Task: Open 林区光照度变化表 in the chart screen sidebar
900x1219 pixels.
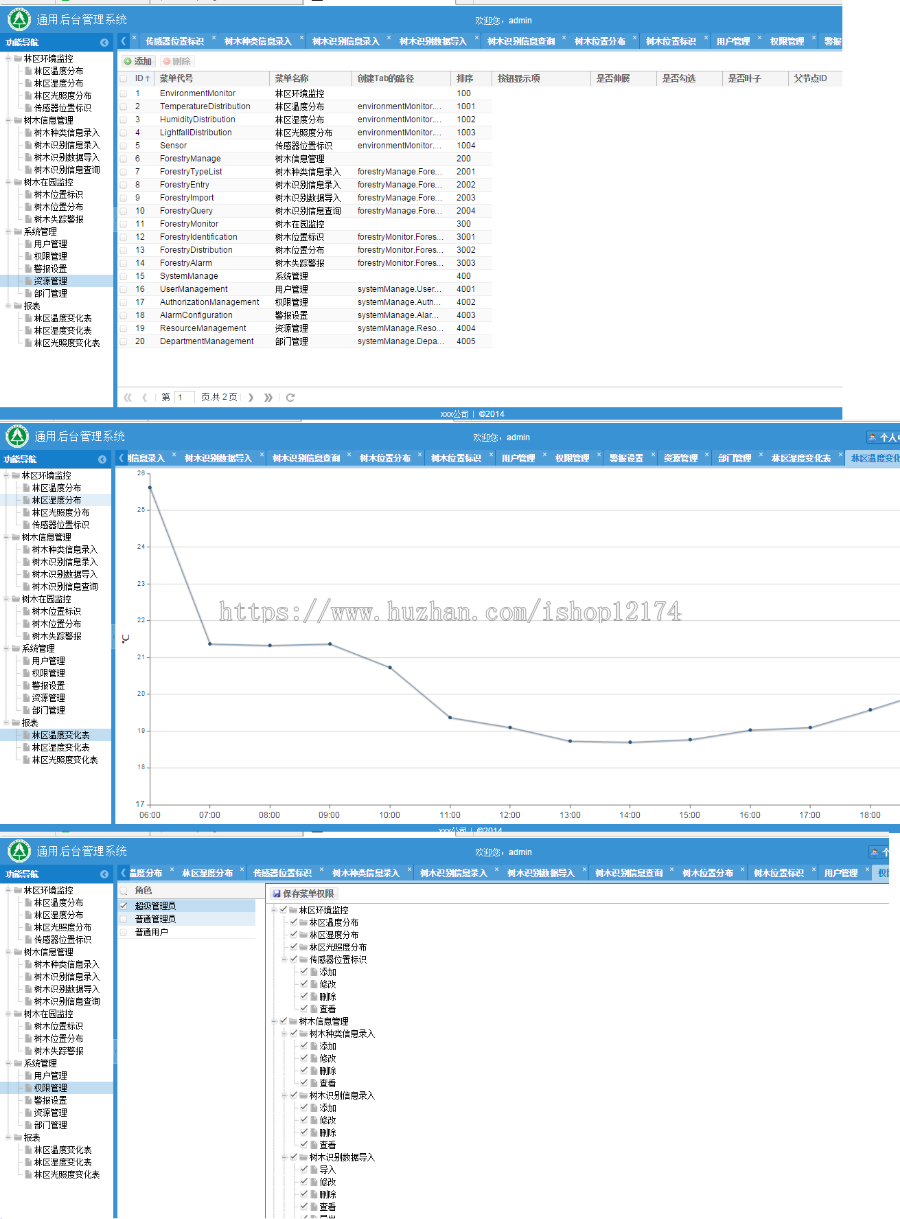Action: pyautogui.click(x=65, y=760)
